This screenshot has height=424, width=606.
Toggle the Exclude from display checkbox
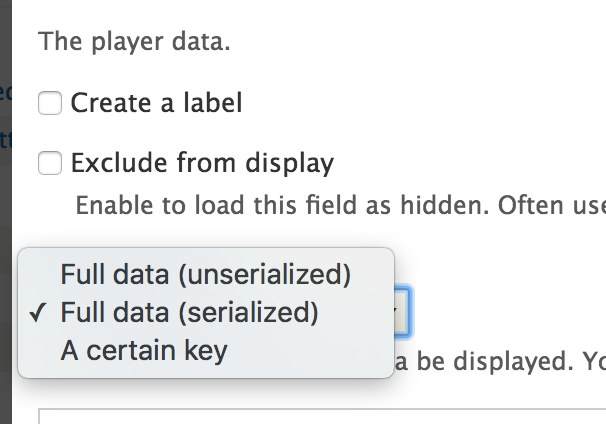(50, 163)
